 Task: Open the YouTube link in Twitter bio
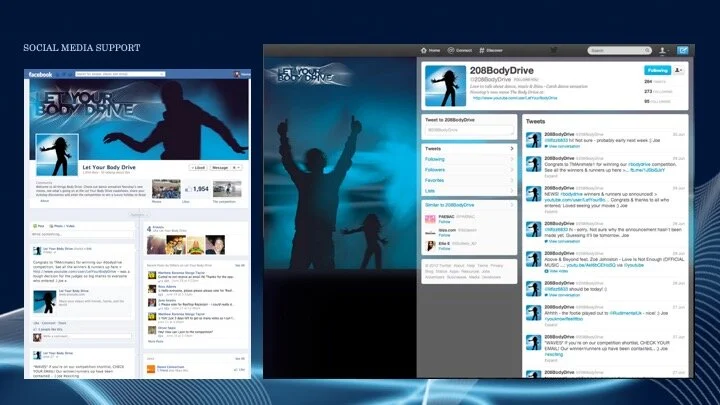pyautogui.click(x=515, y=98)
